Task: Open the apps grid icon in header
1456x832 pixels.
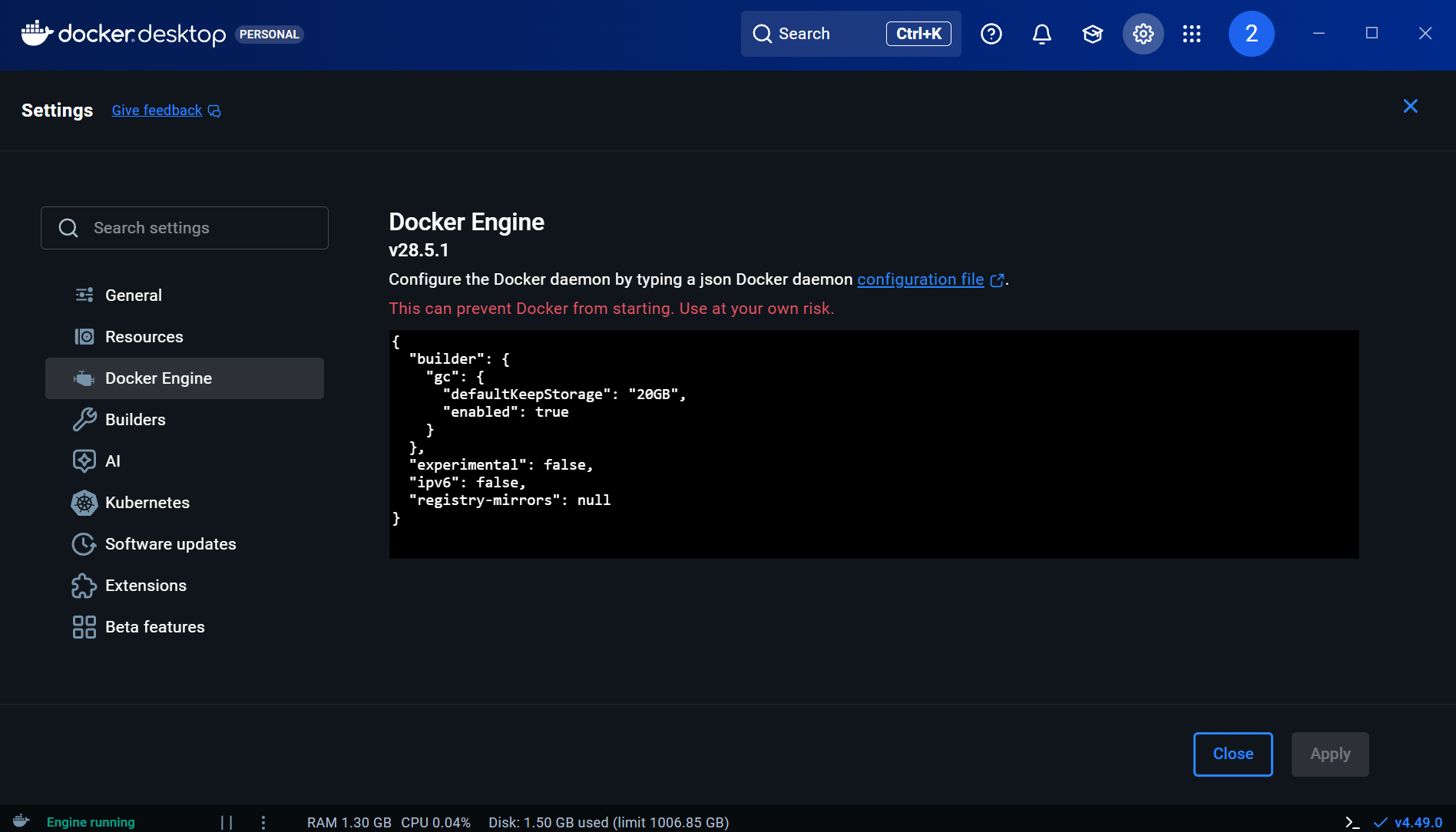Action: 1192,34
